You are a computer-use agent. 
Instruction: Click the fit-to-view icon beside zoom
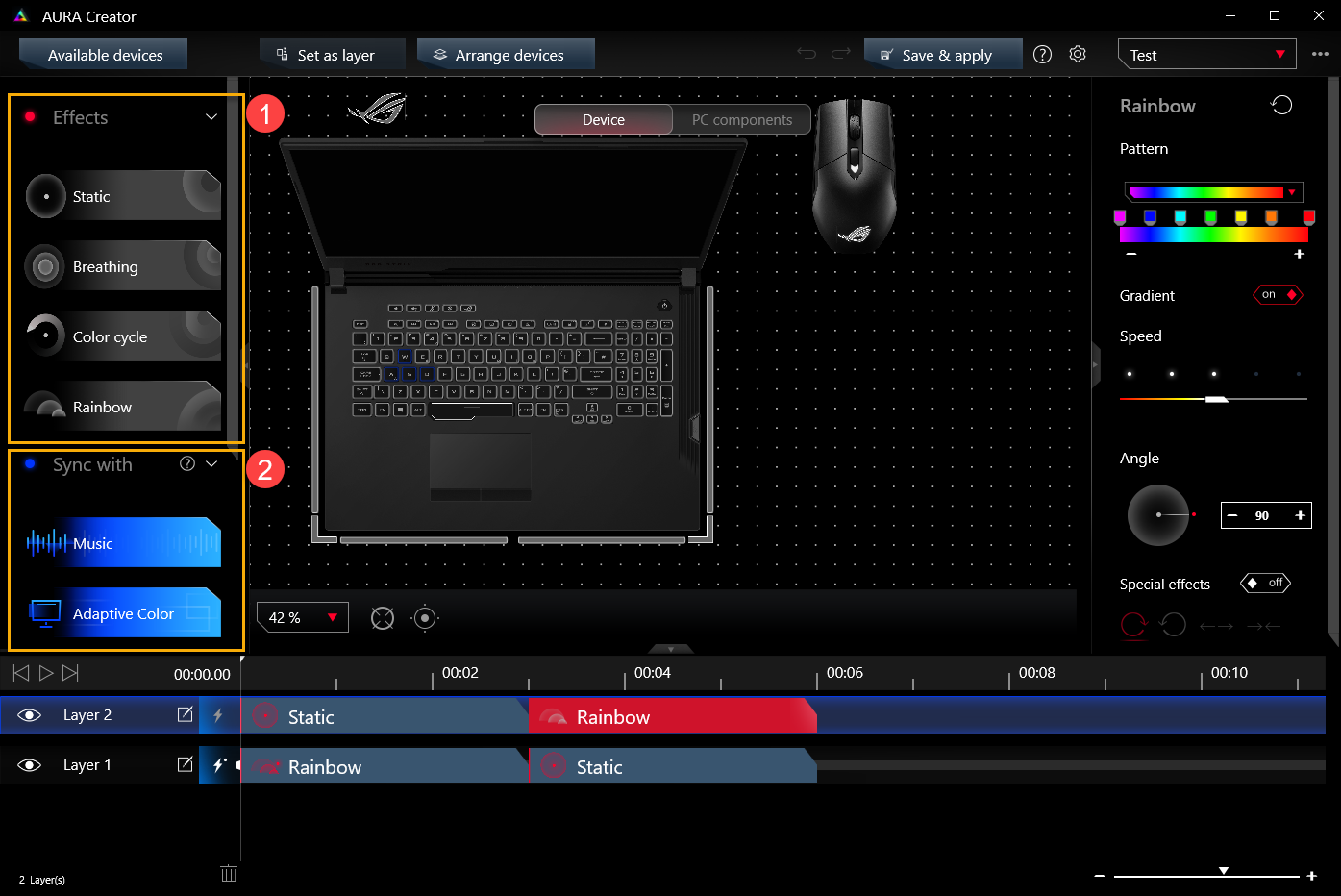[383, 618]
